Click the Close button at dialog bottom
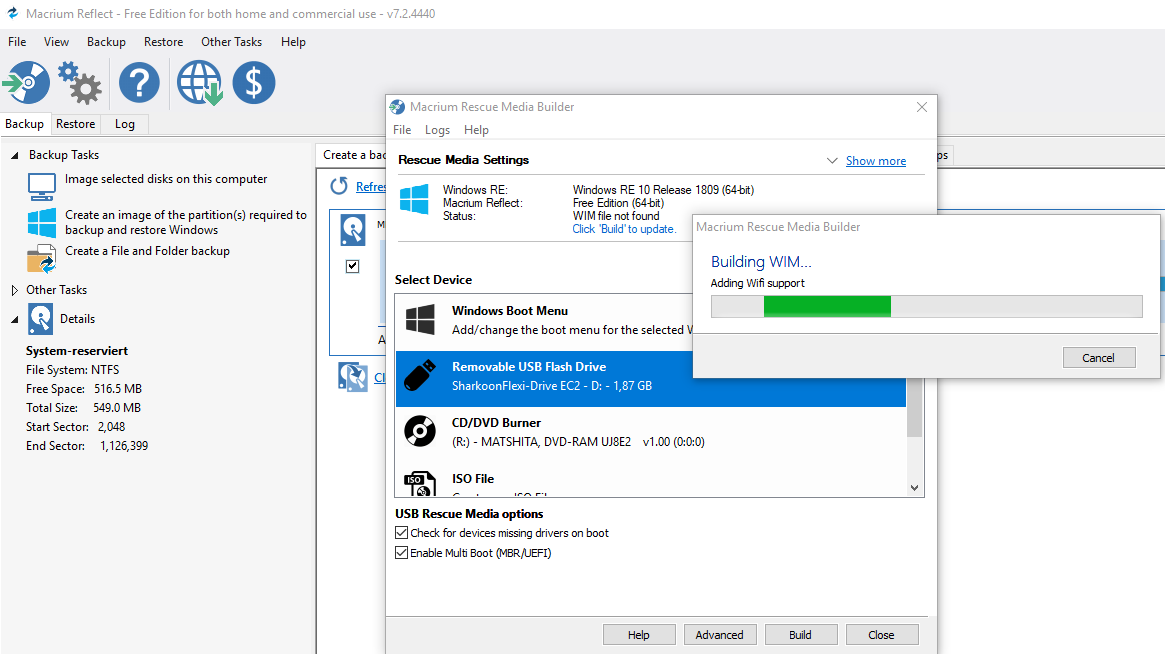This screenshot has width=1165, height=654. (x=881, y=635)
